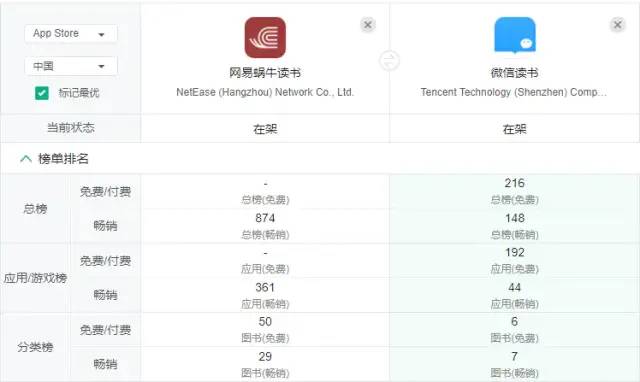Screen dimensions: 640x382
Task: Select the 分类榜 category label
Action: click(x=35, y=347)
